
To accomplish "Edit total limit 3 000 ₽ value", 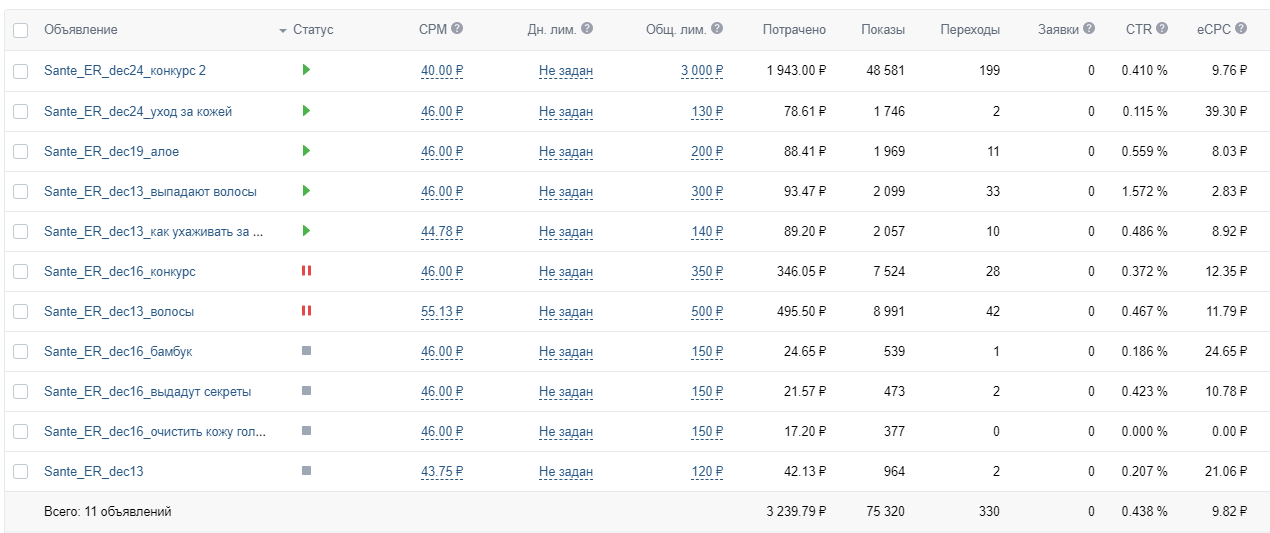I will click(702, 71).
